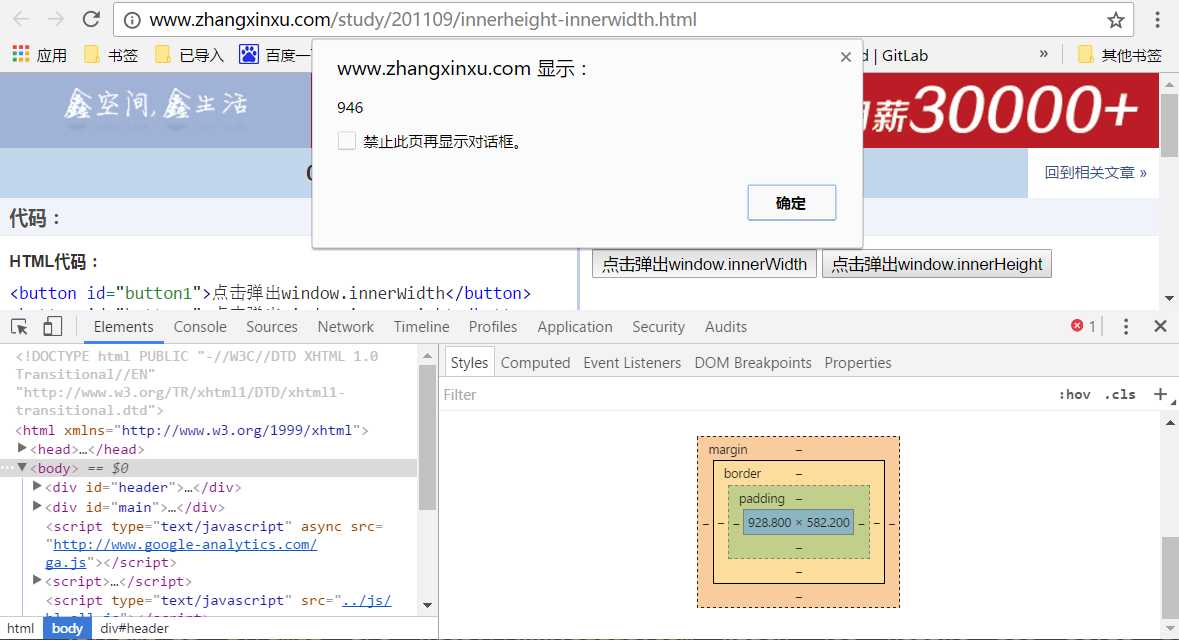Expand the head node in DOM tree
This screenshot has width=1179, height=640.
pyautogui.click(x=22, y=448)
